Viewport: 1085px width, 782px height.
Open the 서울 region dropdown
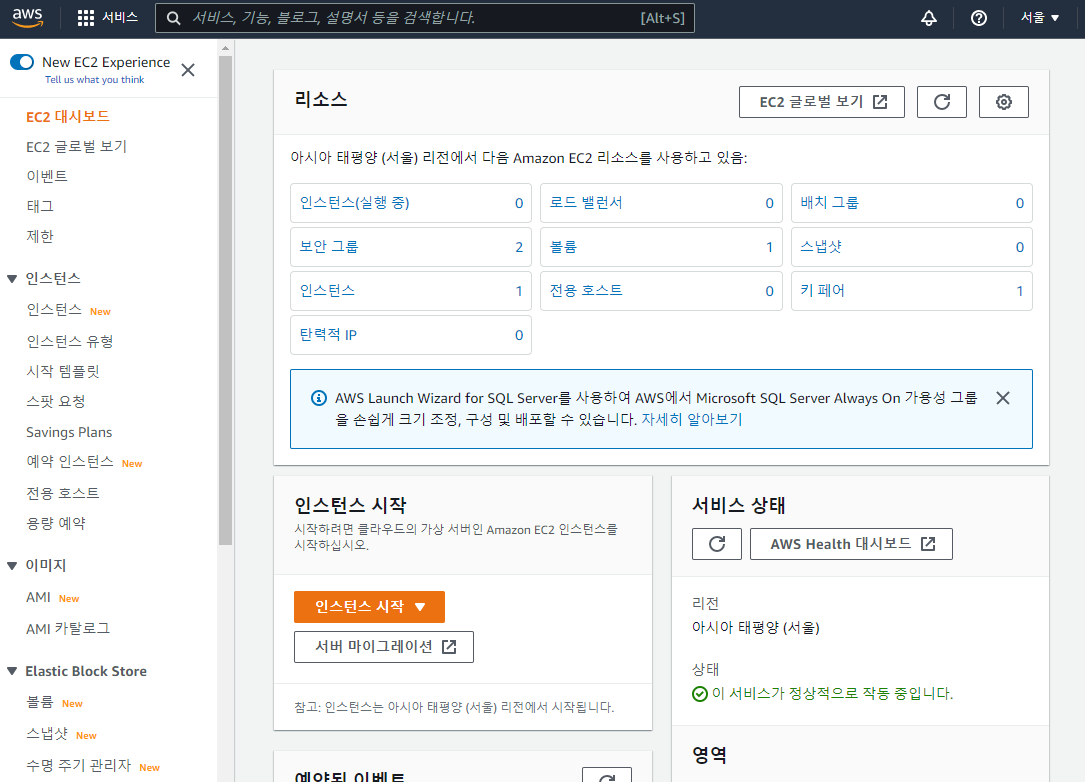pos(1040,18)
